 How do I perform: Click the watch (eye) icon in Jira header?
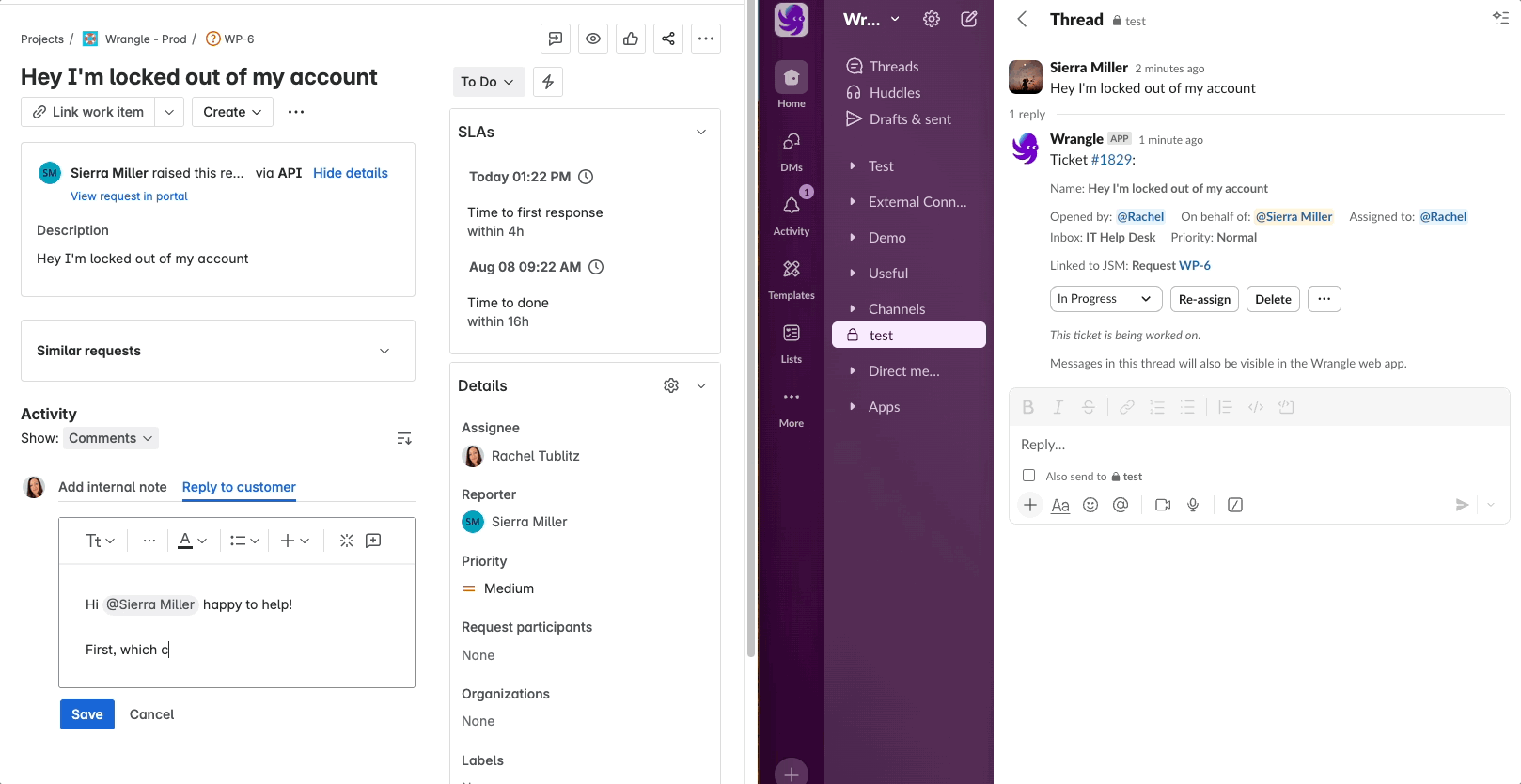click(593, 39)
